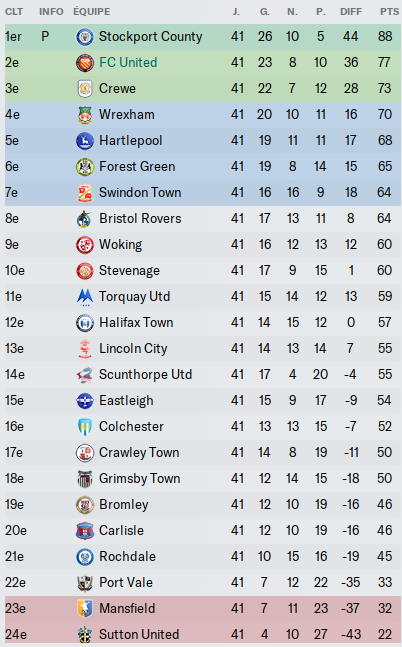
Task: Click the Wrexham club crest icon
Action: pyautogui.click(x=85, y=115)
